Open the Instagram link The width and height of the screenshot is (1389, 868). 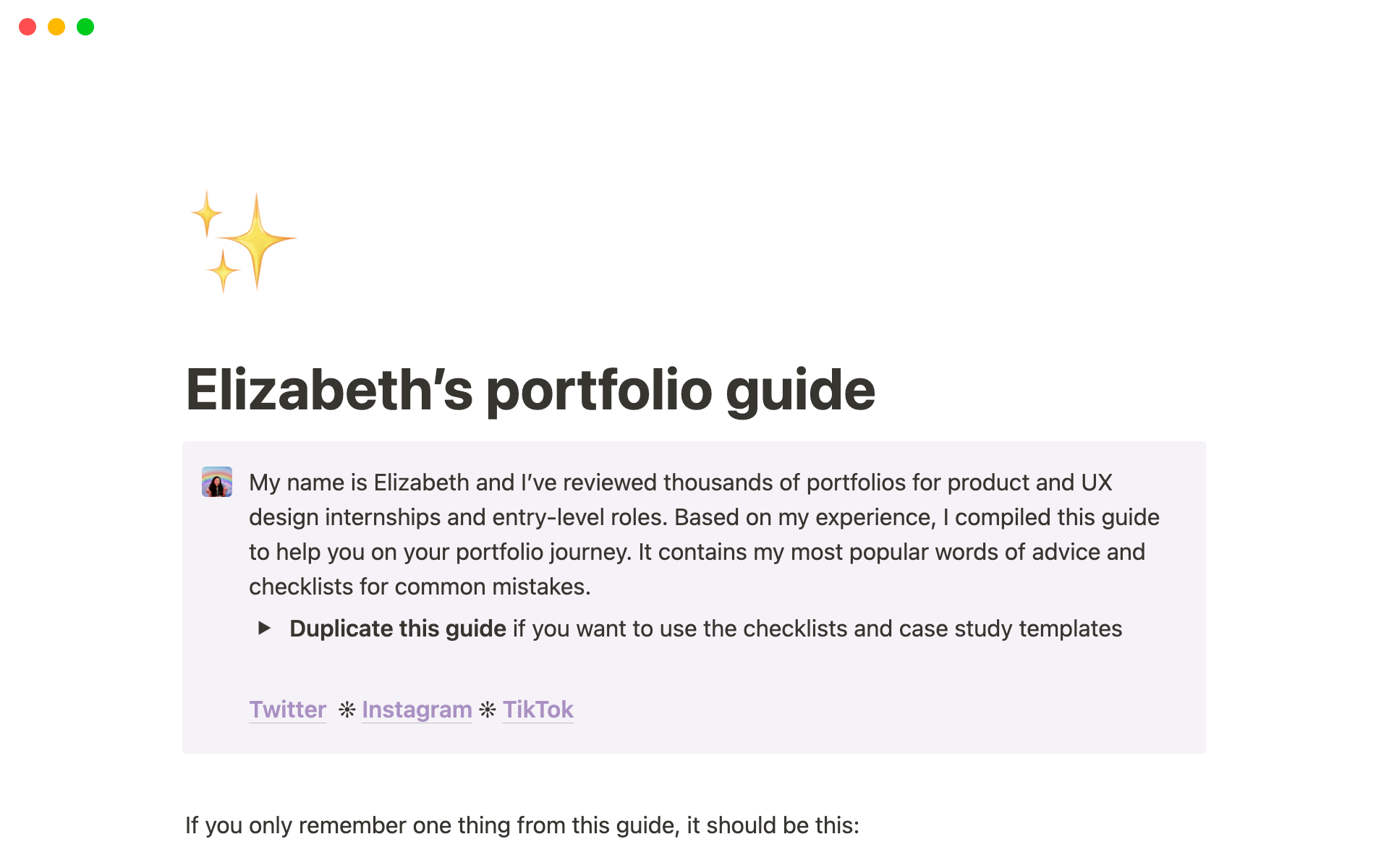[x=417, y=710]
